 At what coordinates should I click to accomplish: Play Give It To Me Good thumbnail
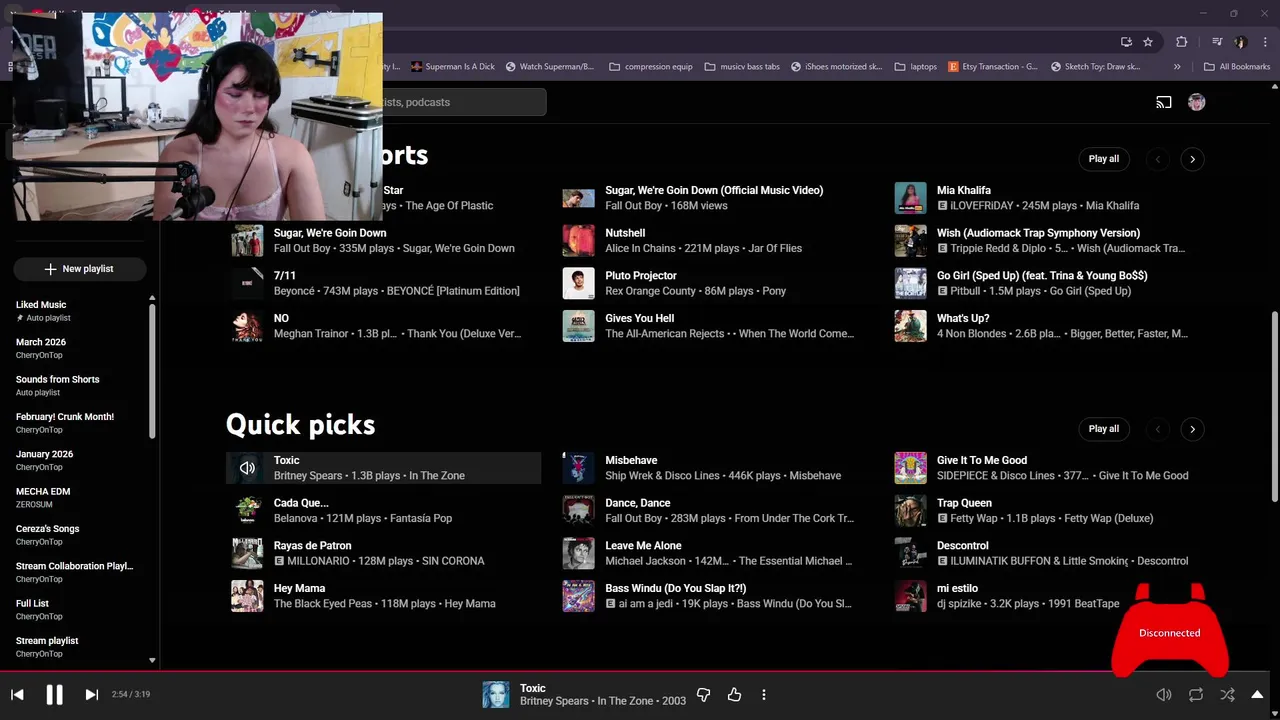pos(910,468)
